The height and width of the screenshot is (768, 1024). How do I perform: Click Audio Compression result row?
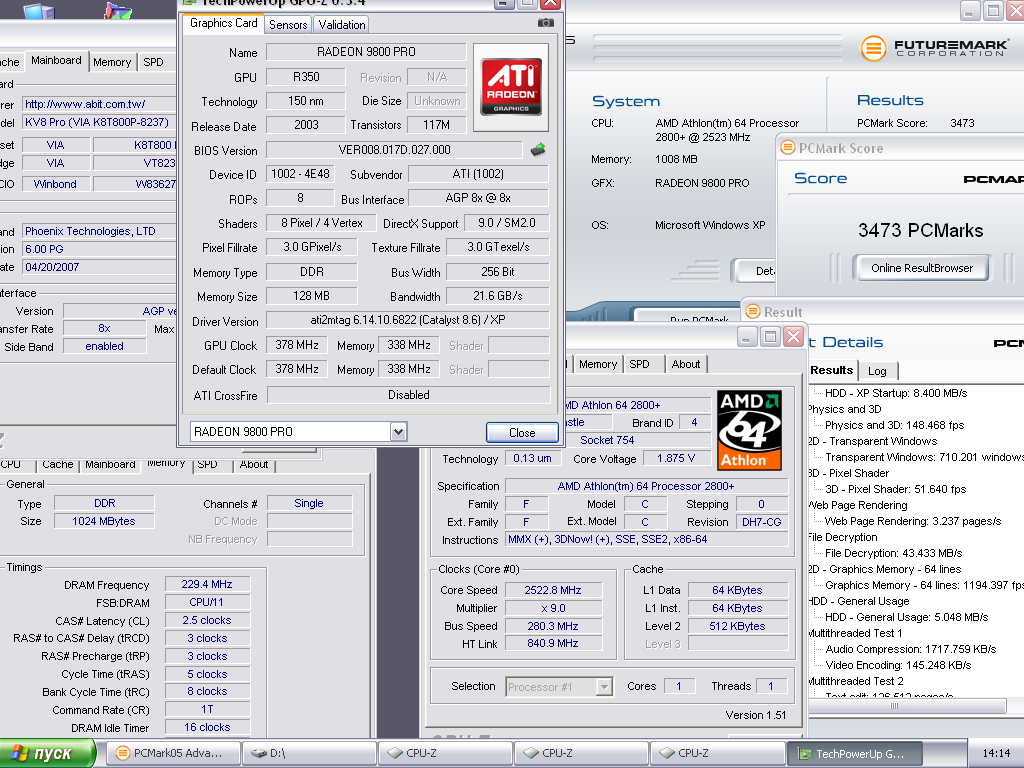pyautogui.click(x=910, y=649)
